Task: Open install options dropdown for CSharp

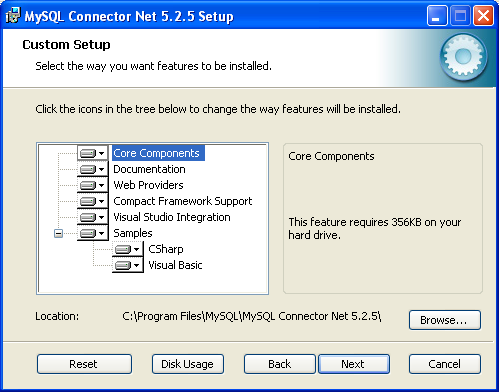Action: (128, 249)
